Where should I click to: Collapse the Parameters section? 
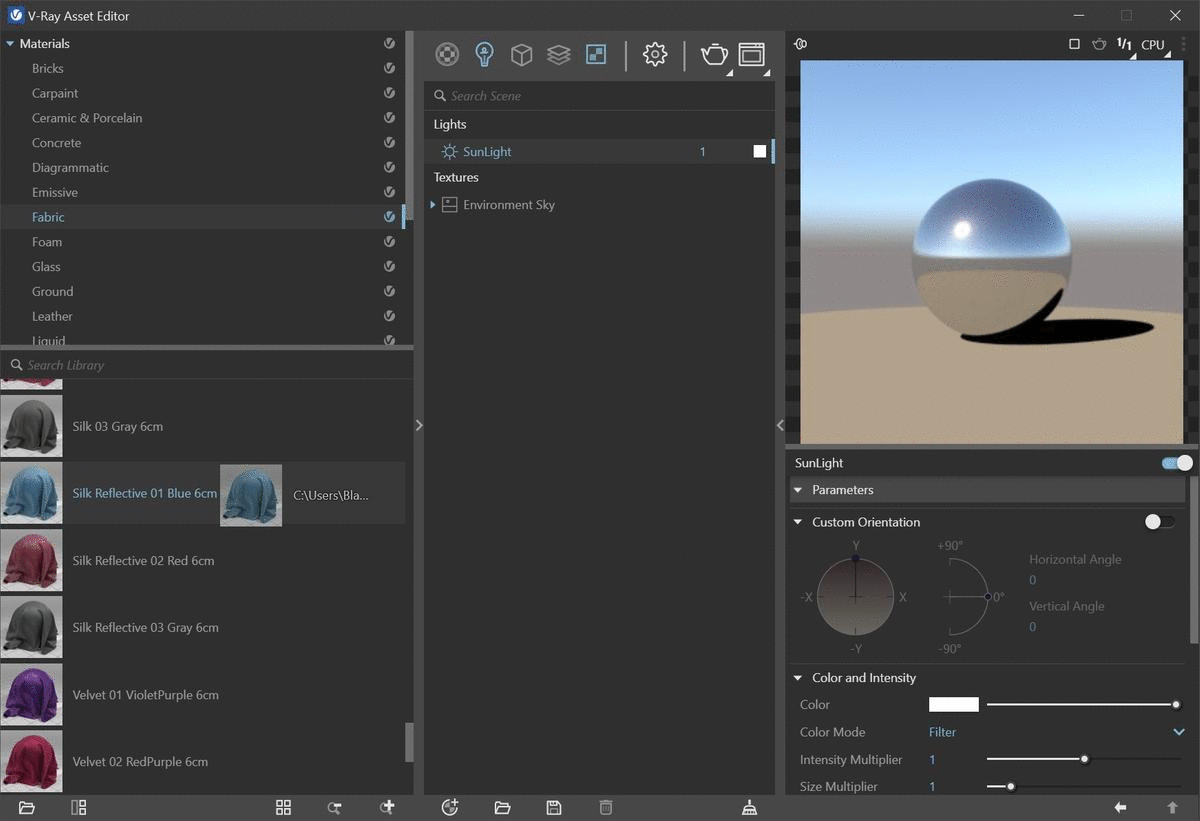(798, 490)
